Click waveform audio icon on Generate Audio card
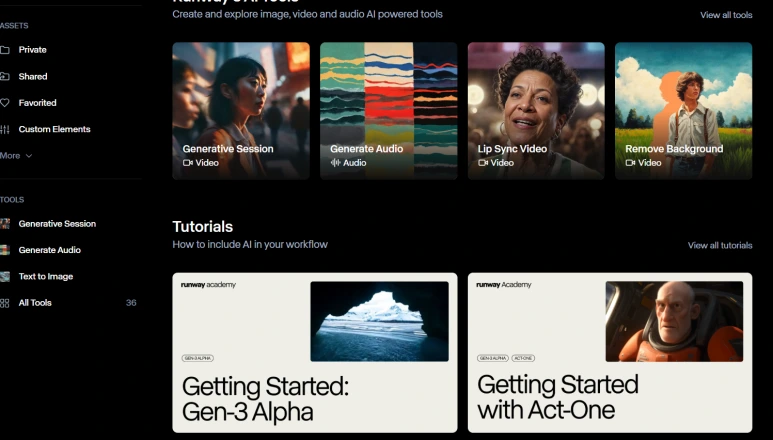This screenshot has height=440, width=773. coord(335,163)
